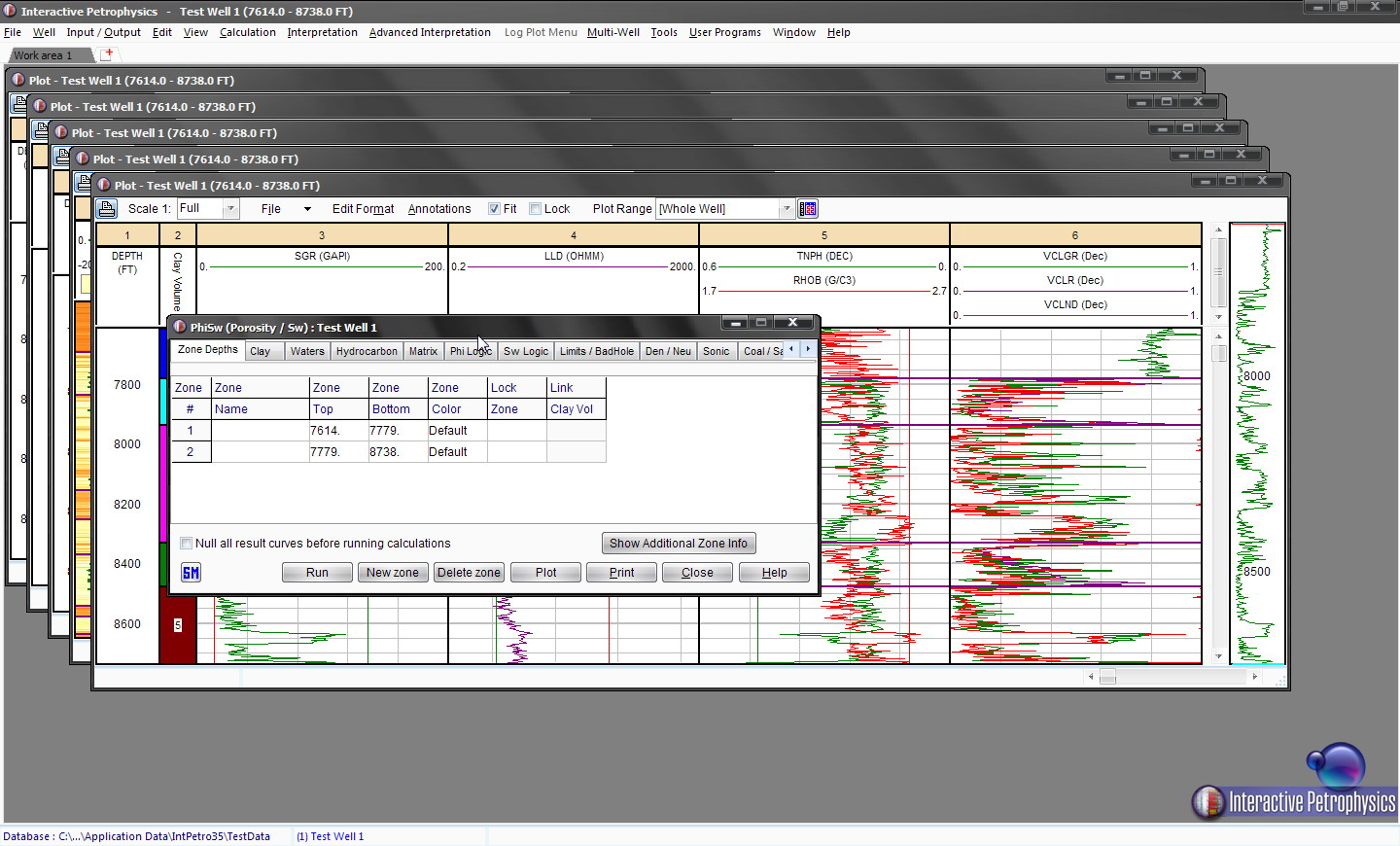Open the plot range grid icon
The height and width of the screenshot is (846, 1400).
click(x=808, y=209)
